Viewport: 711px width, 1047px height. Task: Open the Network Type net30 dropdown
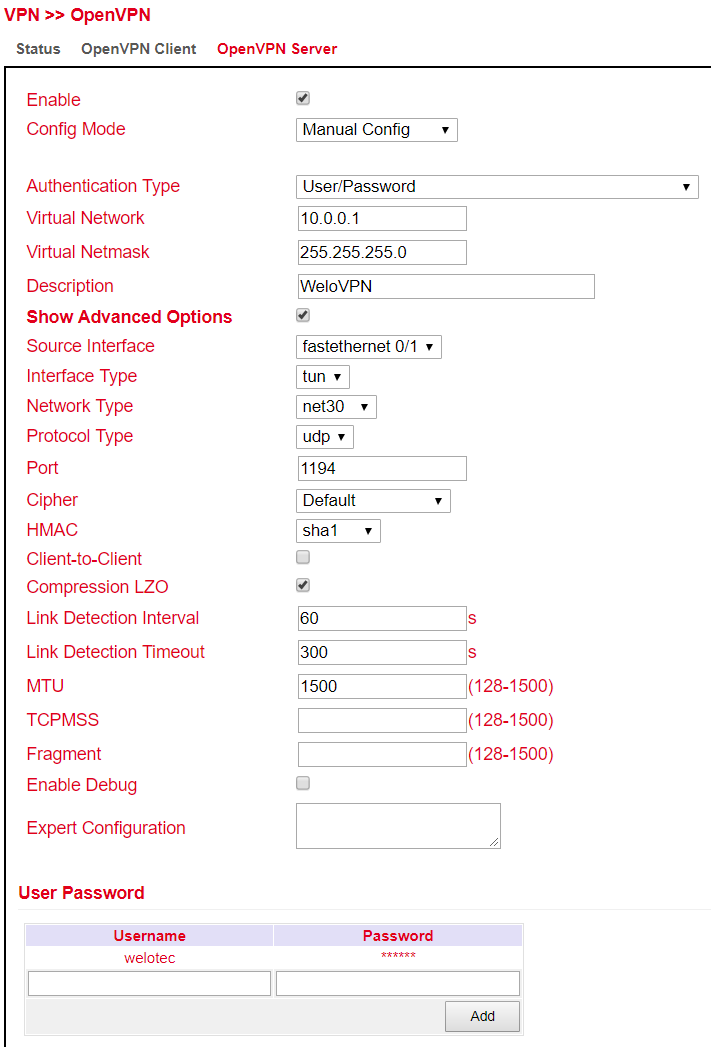point(336,407)
